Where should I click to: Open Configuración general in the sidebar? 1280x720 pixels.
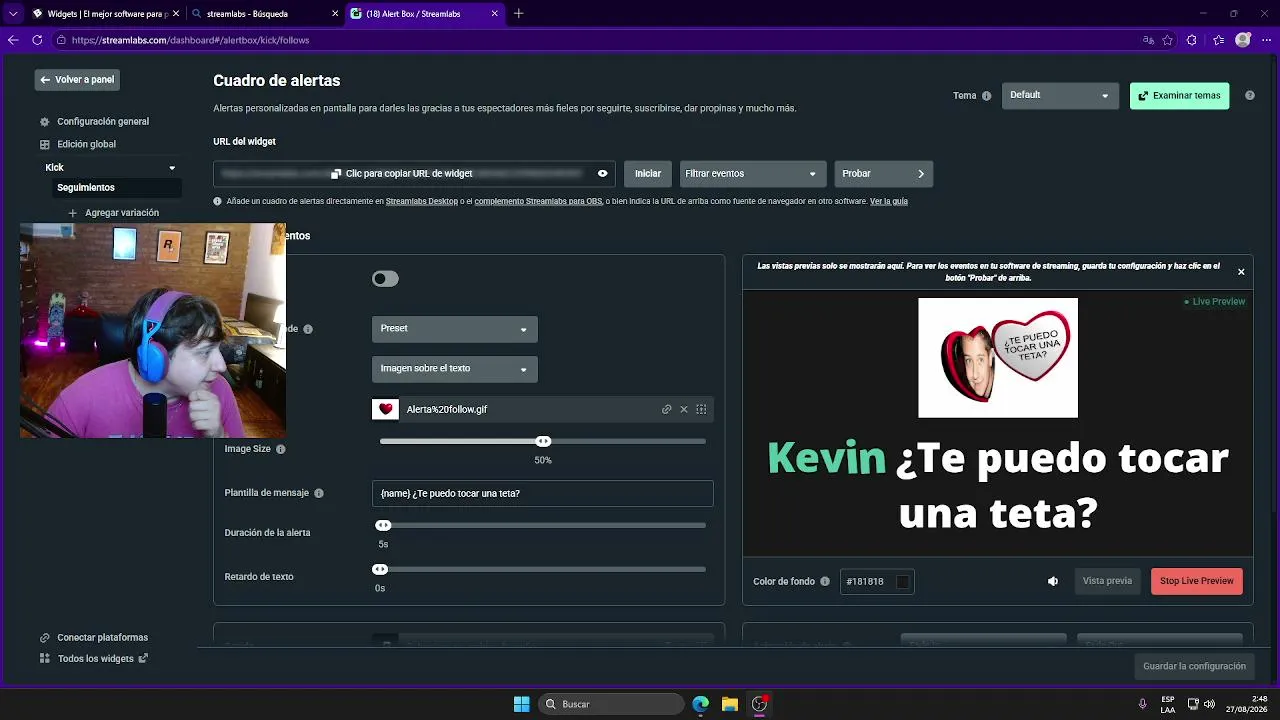[x=103, y=122]
